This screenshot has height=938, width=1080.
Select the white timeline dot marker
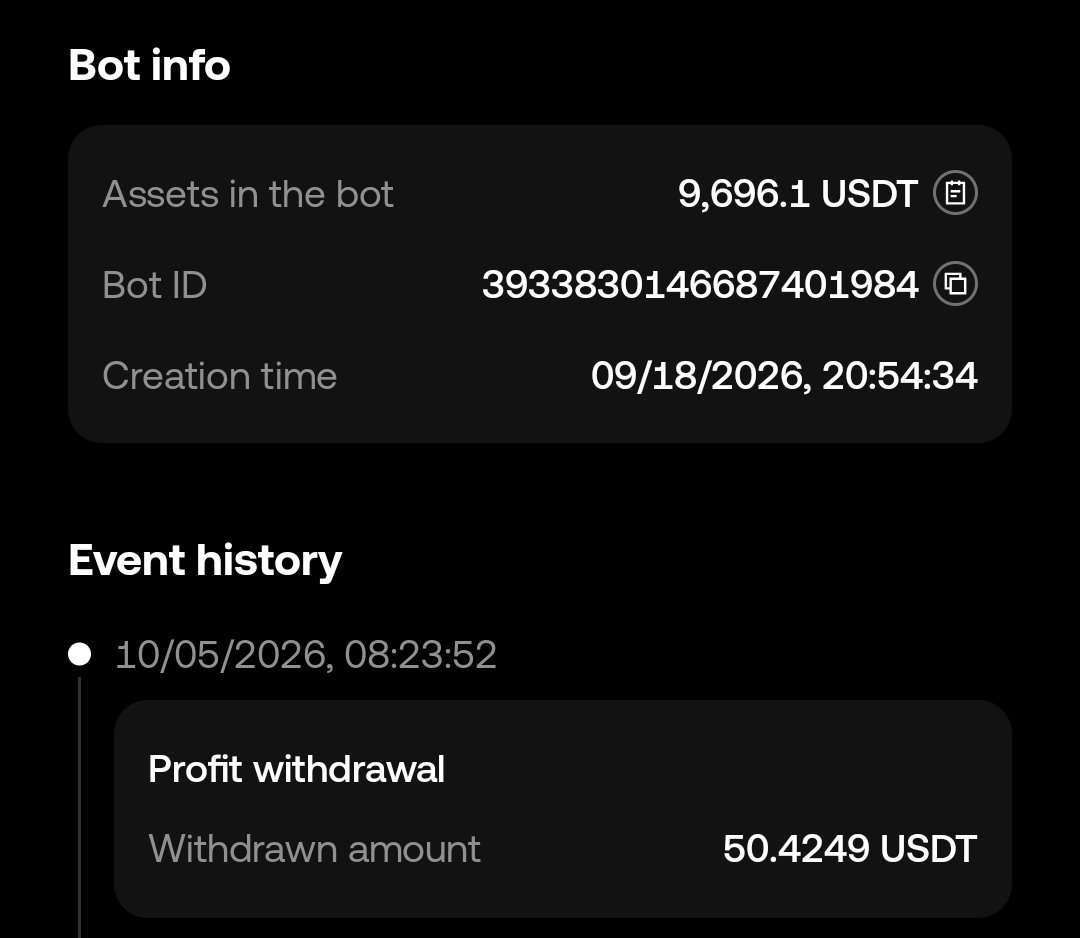(x=79, y=654)
